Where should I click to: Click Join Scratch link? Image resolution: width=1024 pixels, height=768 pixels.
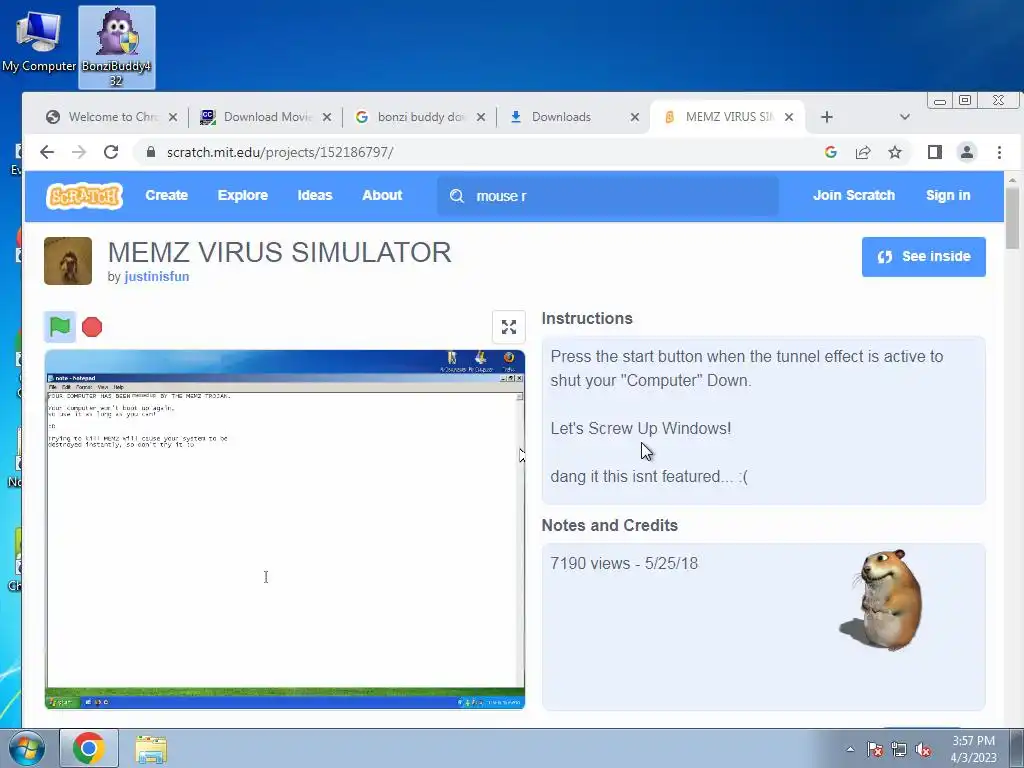pos(854,195)
